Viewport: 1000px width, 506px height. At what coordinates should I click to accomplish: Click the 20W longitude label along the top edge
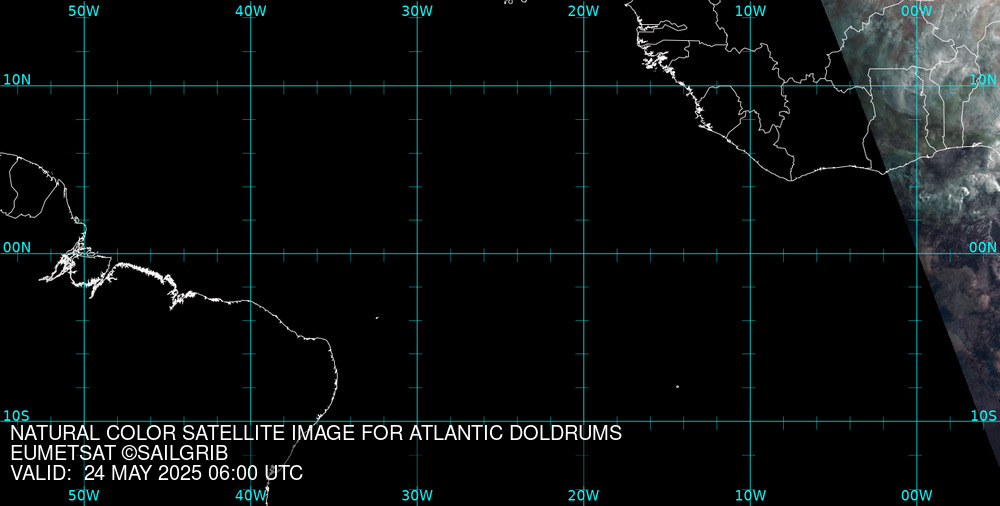click(x=584, y=11)
